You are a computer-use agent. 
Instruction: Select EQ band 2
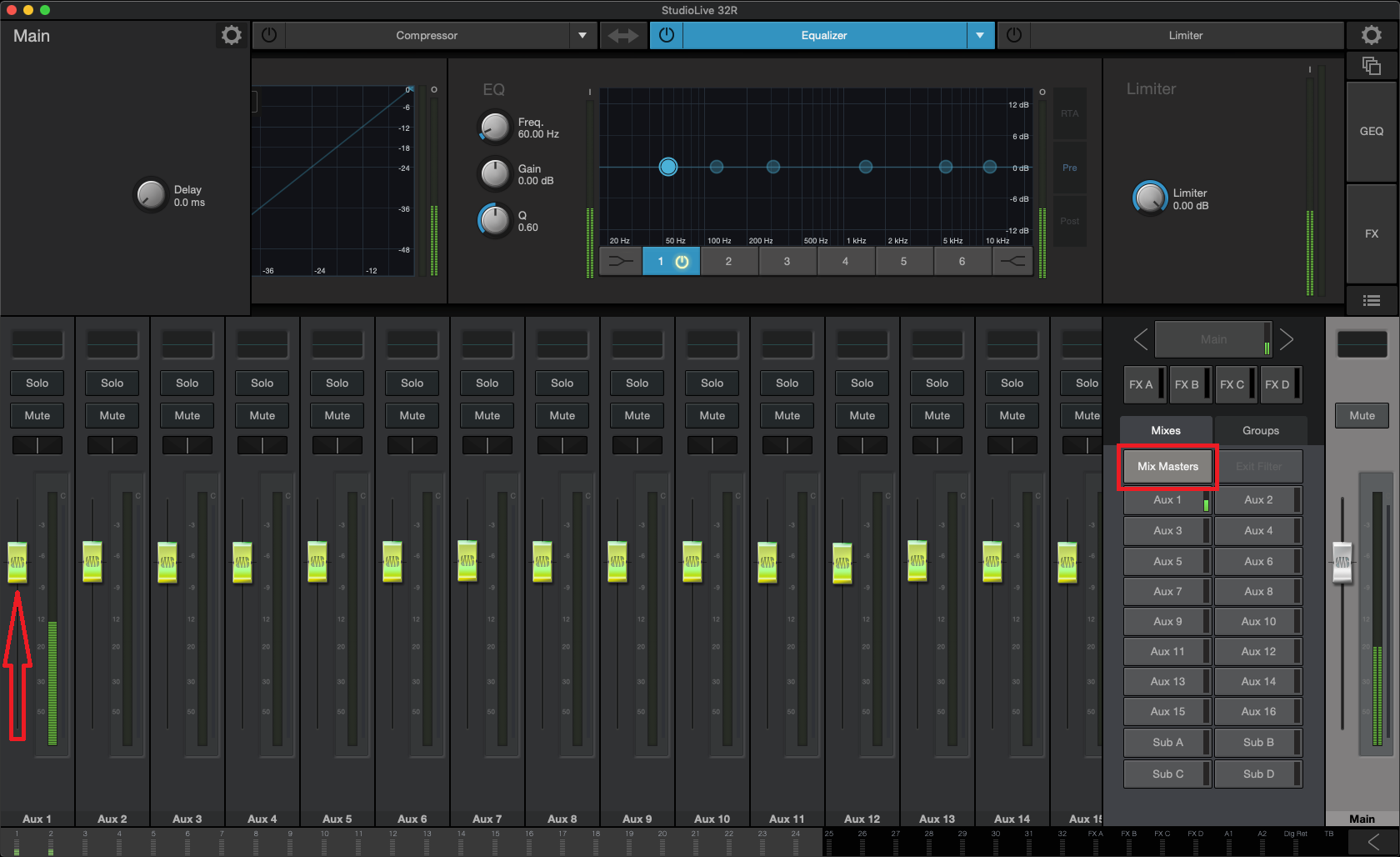coord(728,261)
